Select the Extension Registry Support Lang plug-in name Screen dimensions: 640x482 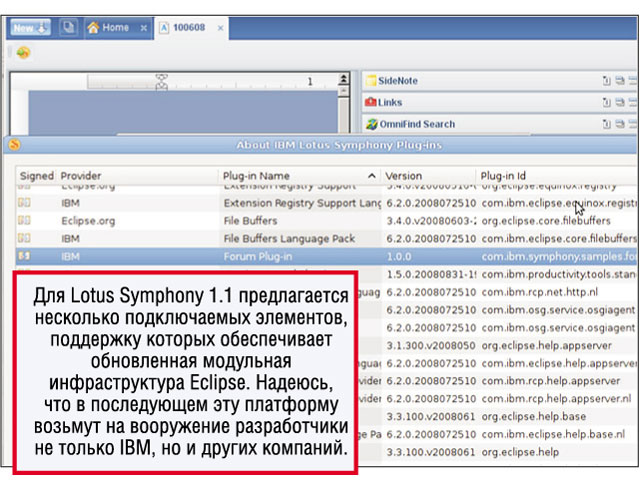(302, 203)
